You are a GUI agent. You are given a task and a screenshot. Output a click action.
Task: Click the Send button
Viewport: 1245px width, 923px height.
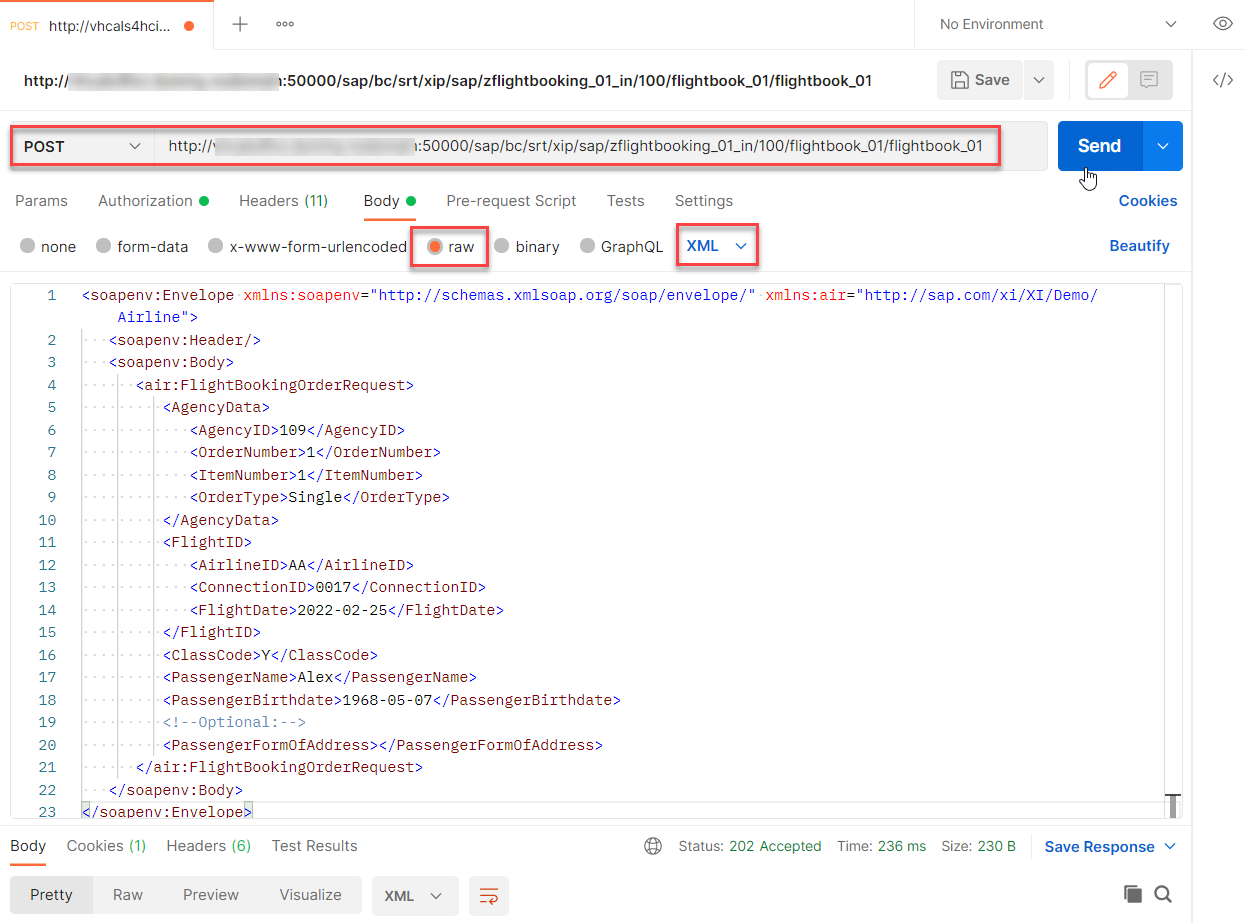1099,146
